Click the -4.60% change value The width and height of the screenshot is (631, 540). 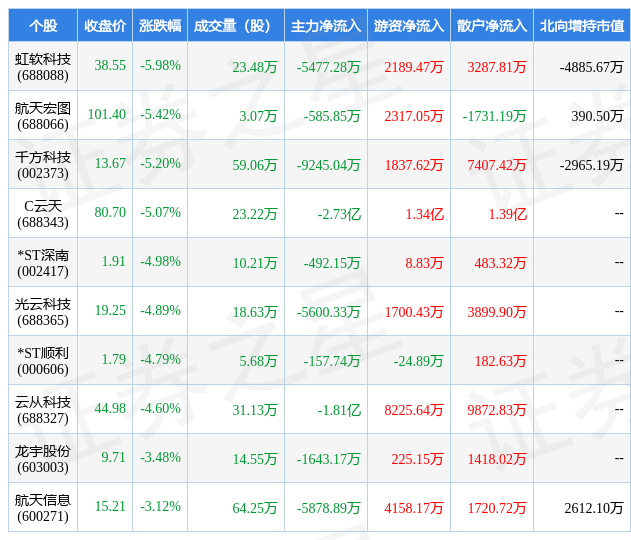(x=161, y=408)
